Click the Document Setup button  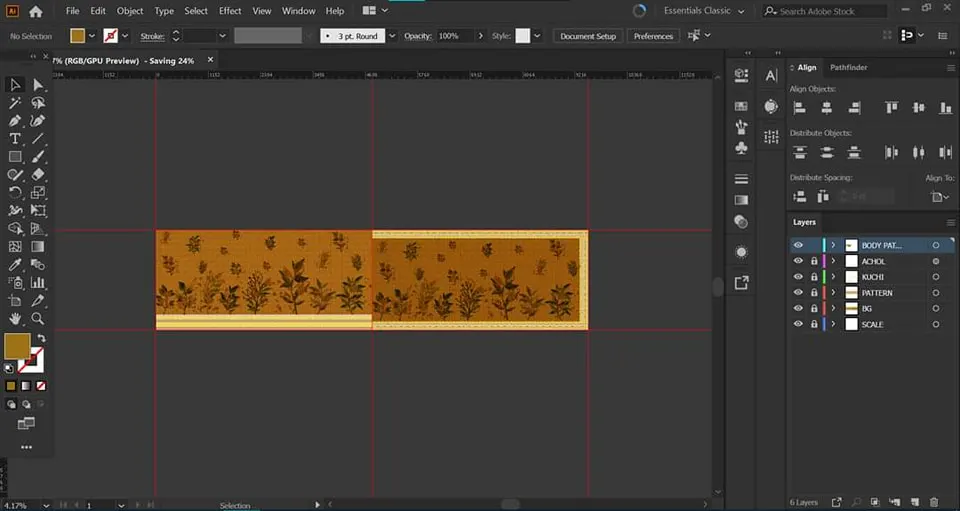point(588,36)
